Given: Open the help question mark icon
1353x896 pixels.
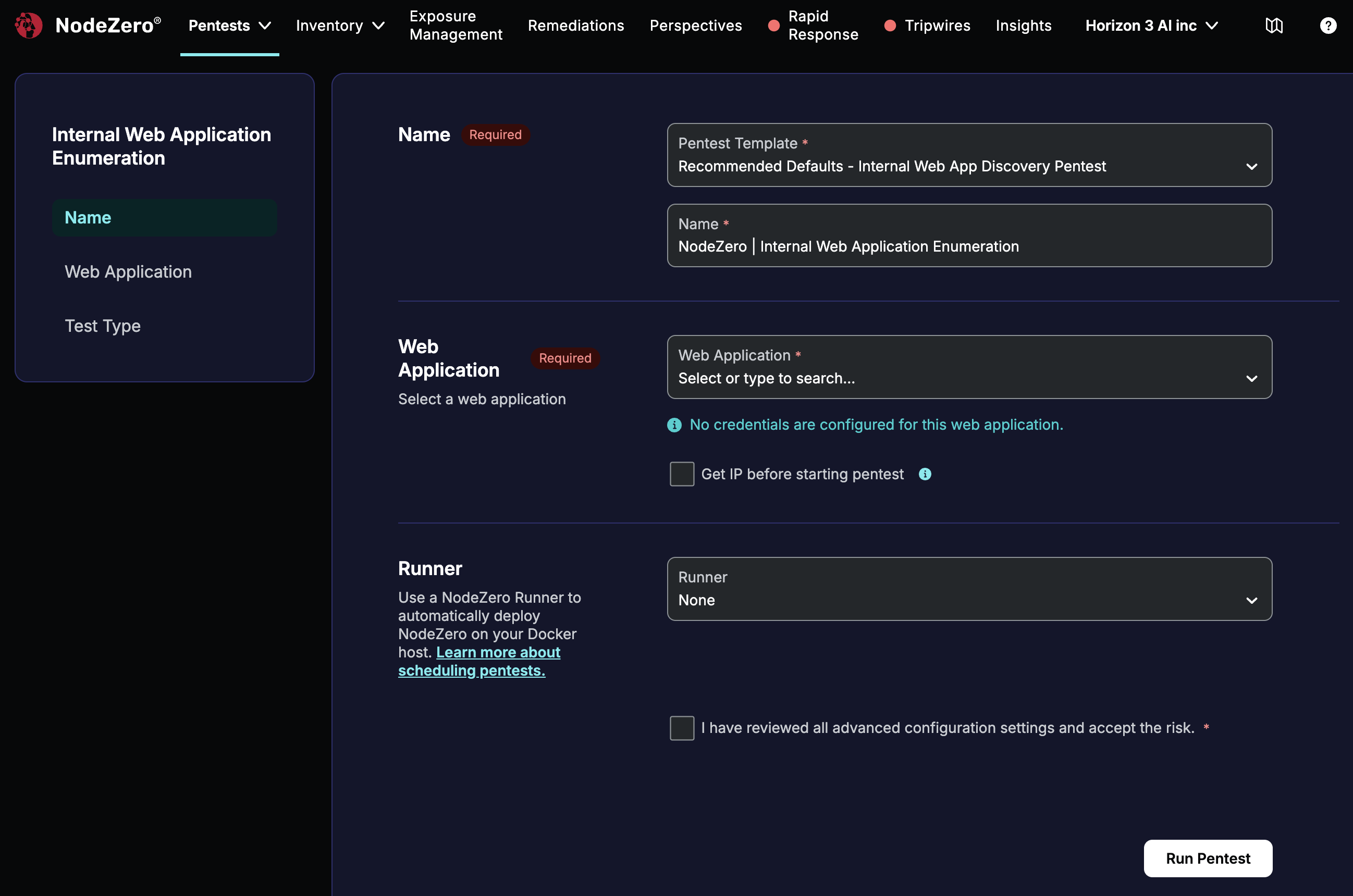Looking at the screenshot, I should (x=1328, y=25).
